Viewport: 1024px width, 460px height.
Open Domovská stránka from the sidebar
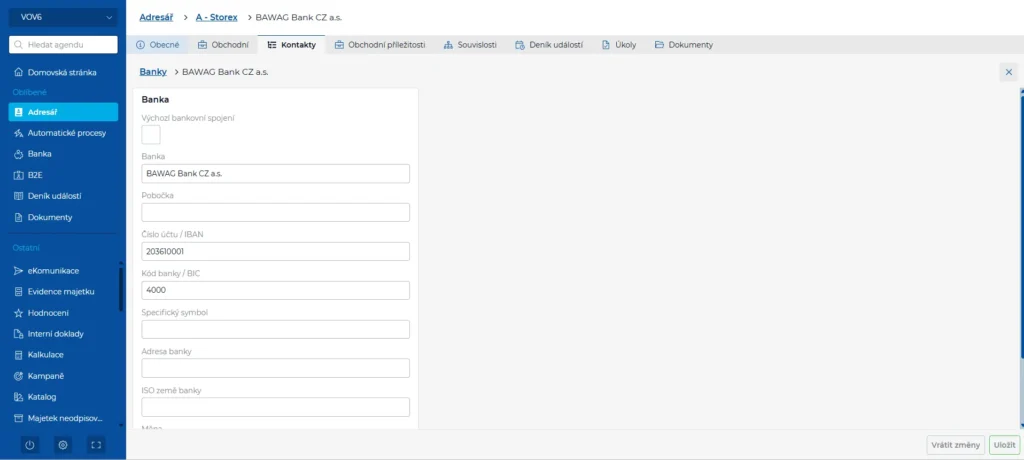[62, 72]
